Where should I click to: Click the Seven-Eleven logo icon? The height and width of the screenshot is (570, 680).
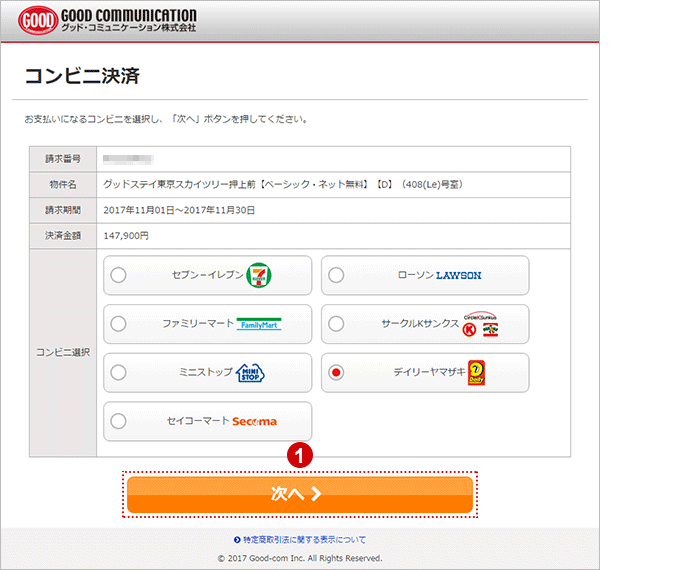pyautogui.click(x=260, y=275)
